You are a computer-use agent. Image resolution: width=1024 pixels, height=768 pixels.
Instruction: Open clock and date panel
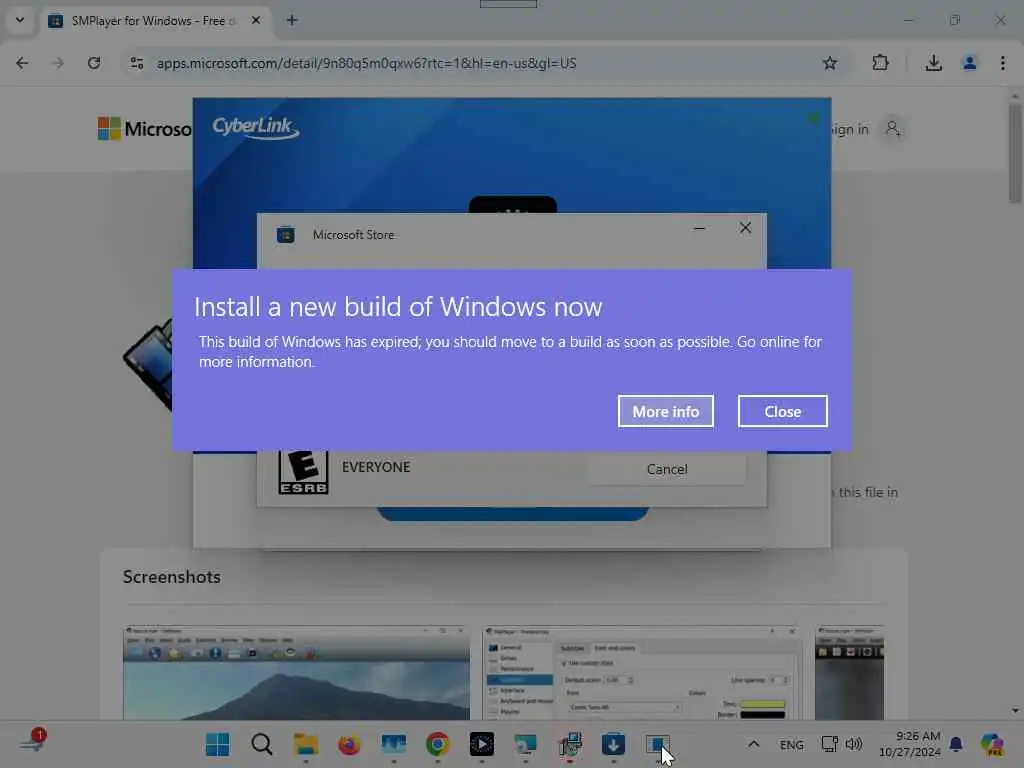[x=909, y=744]
